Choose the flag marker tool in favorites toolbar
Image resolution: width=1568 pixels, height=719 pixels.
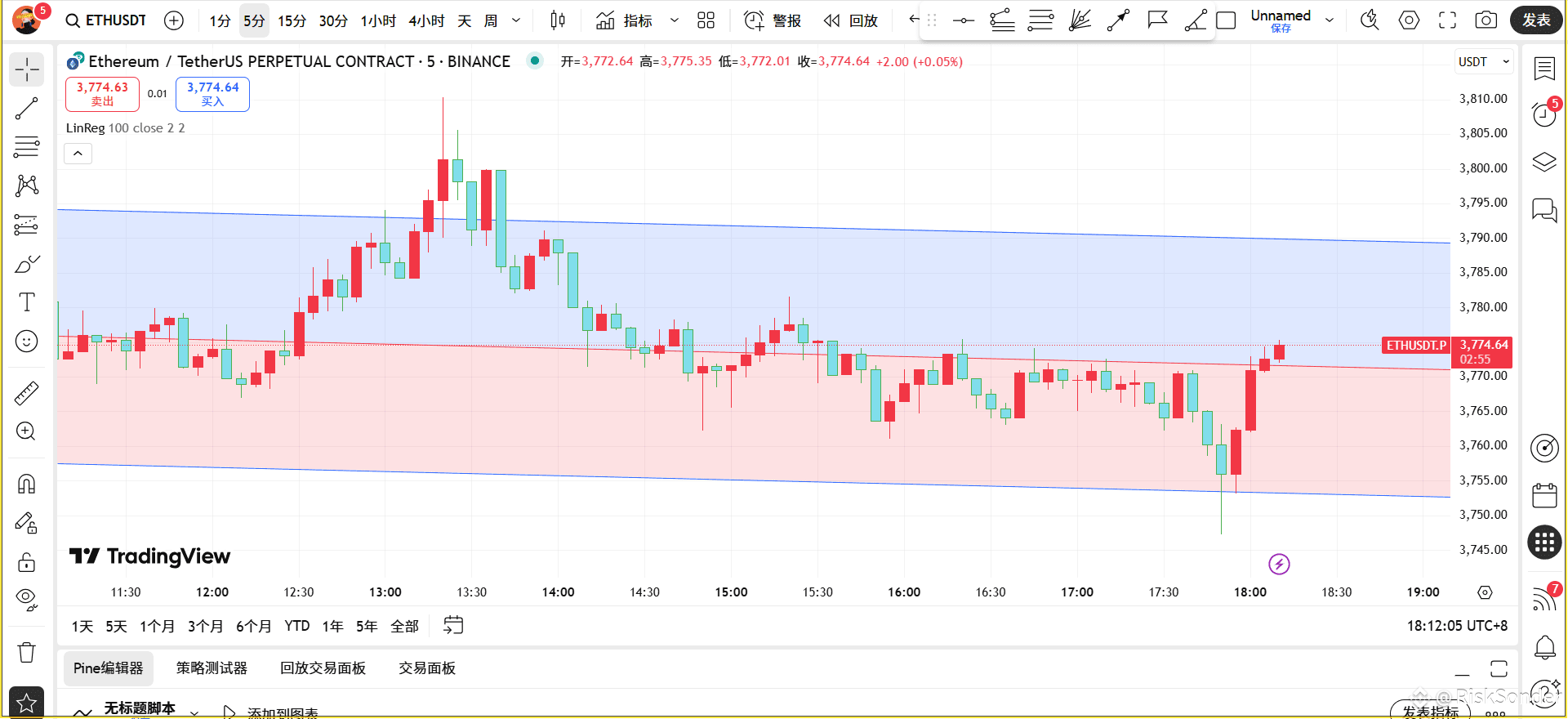(x=1157, y=20)
